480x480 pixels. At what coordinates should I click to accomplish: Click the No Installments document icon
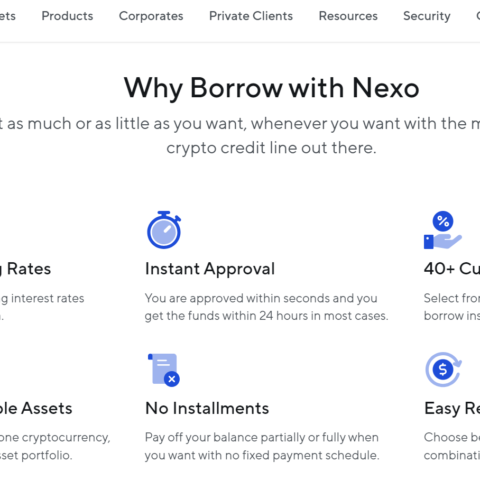coord(164,370)
